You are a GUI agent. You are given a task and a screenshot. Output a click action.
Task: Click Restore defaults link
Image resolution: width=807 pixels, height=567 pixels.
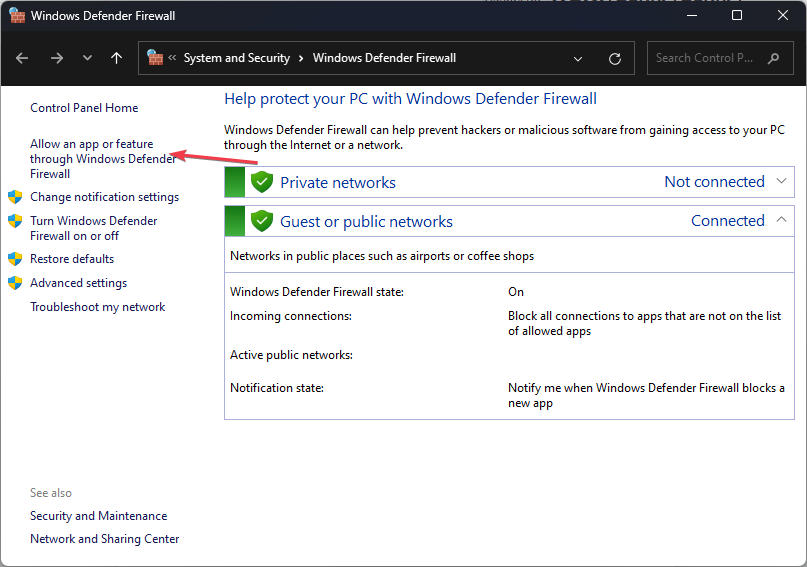(72, 258)
